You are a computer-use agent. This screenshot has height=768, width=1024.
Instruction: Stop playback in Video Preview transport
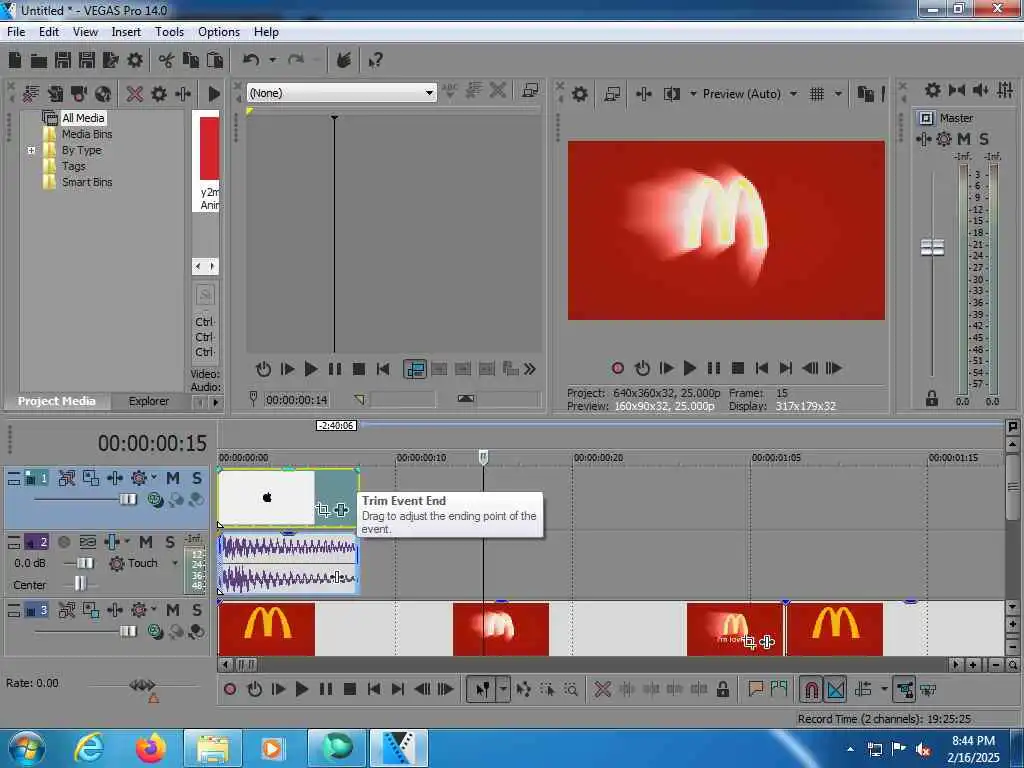[x=738, y=368]
